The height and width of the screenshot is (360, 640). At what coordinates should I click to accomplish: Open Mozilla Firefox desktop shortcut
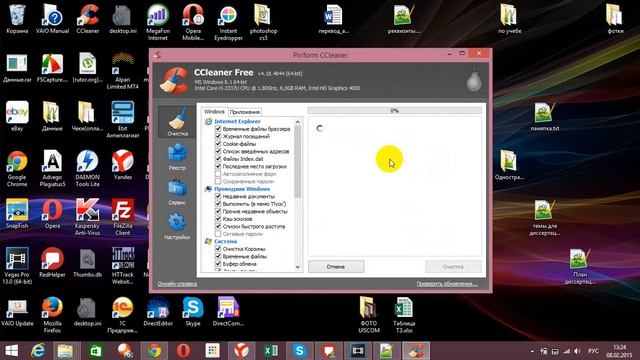(x=52, y=315)
